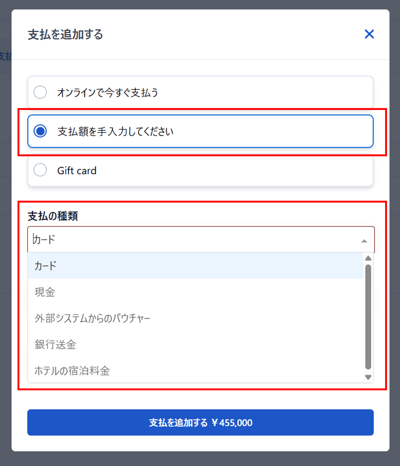This screenshot has height=466, width=400.
Task: Select ホテルの宿泊料金 payment type
Action: coord(196,370)
